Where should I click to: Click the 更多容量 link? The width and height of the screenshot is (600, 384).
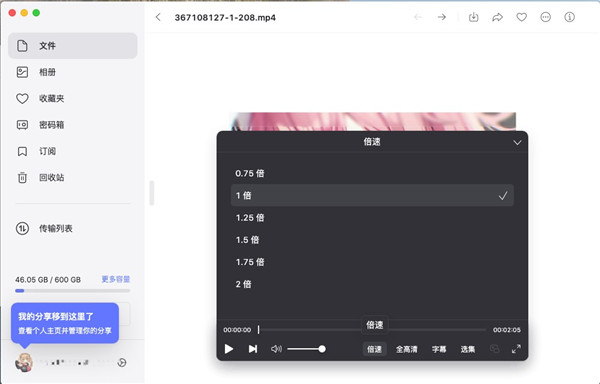tap(116, 279)
